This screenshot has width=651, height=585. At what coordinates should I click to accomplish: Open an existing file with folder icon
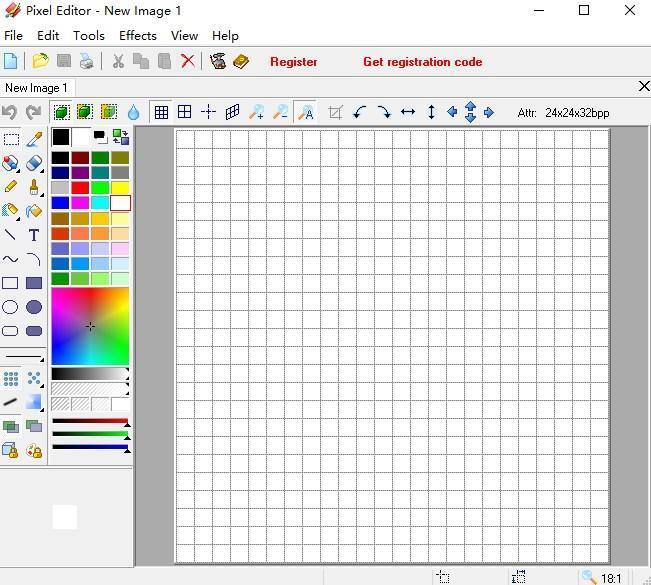[x=40, y=61]
